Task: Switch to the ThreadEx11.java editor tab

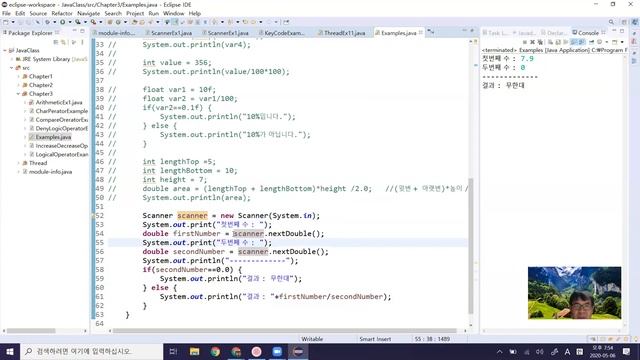Action: (x=344, y=33)
